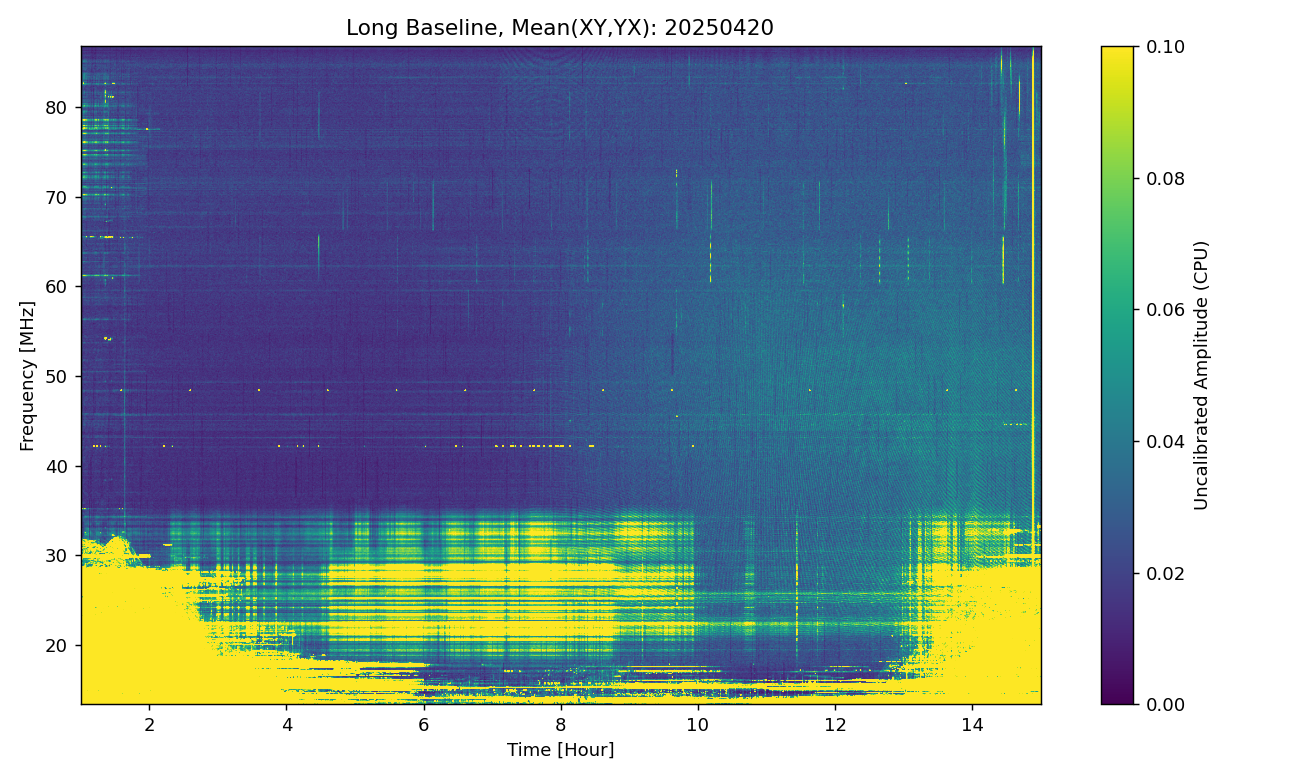
Task: Click the y-axis tick label 30
Action: click(58, 555)
